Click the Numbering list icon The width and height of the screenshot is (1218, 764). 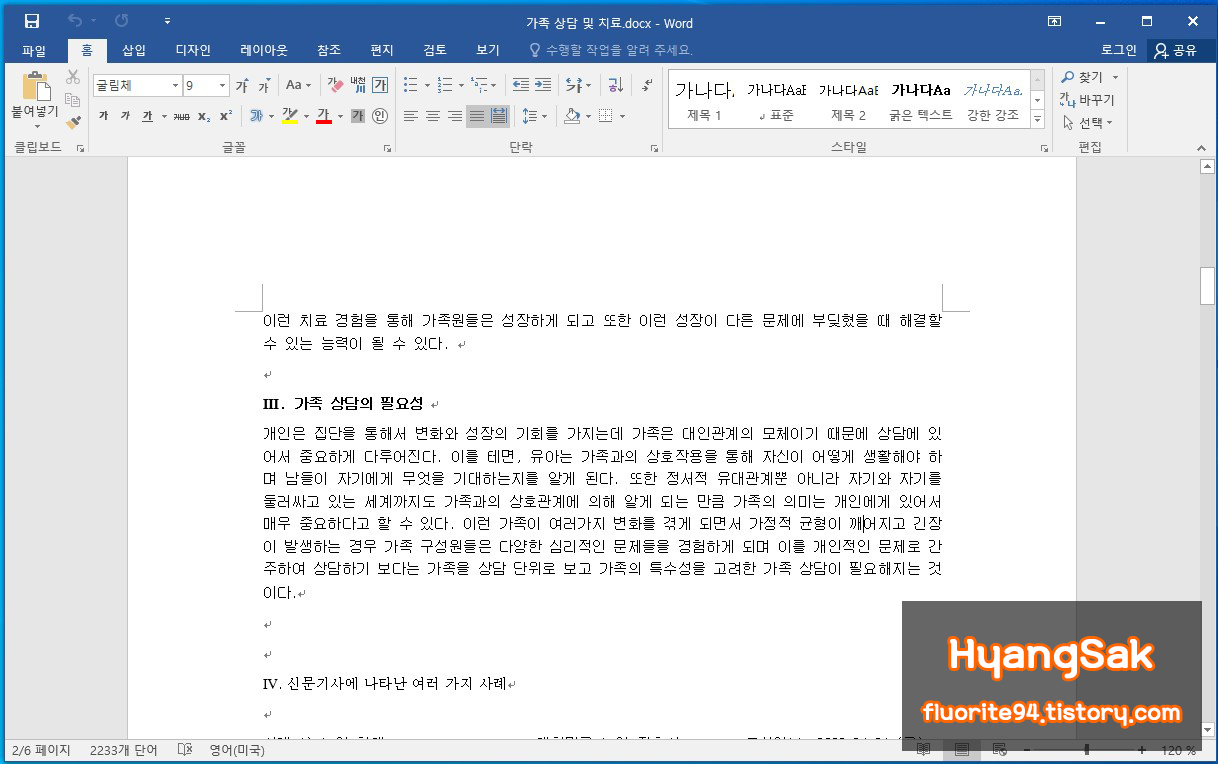[x=445, y=86]
